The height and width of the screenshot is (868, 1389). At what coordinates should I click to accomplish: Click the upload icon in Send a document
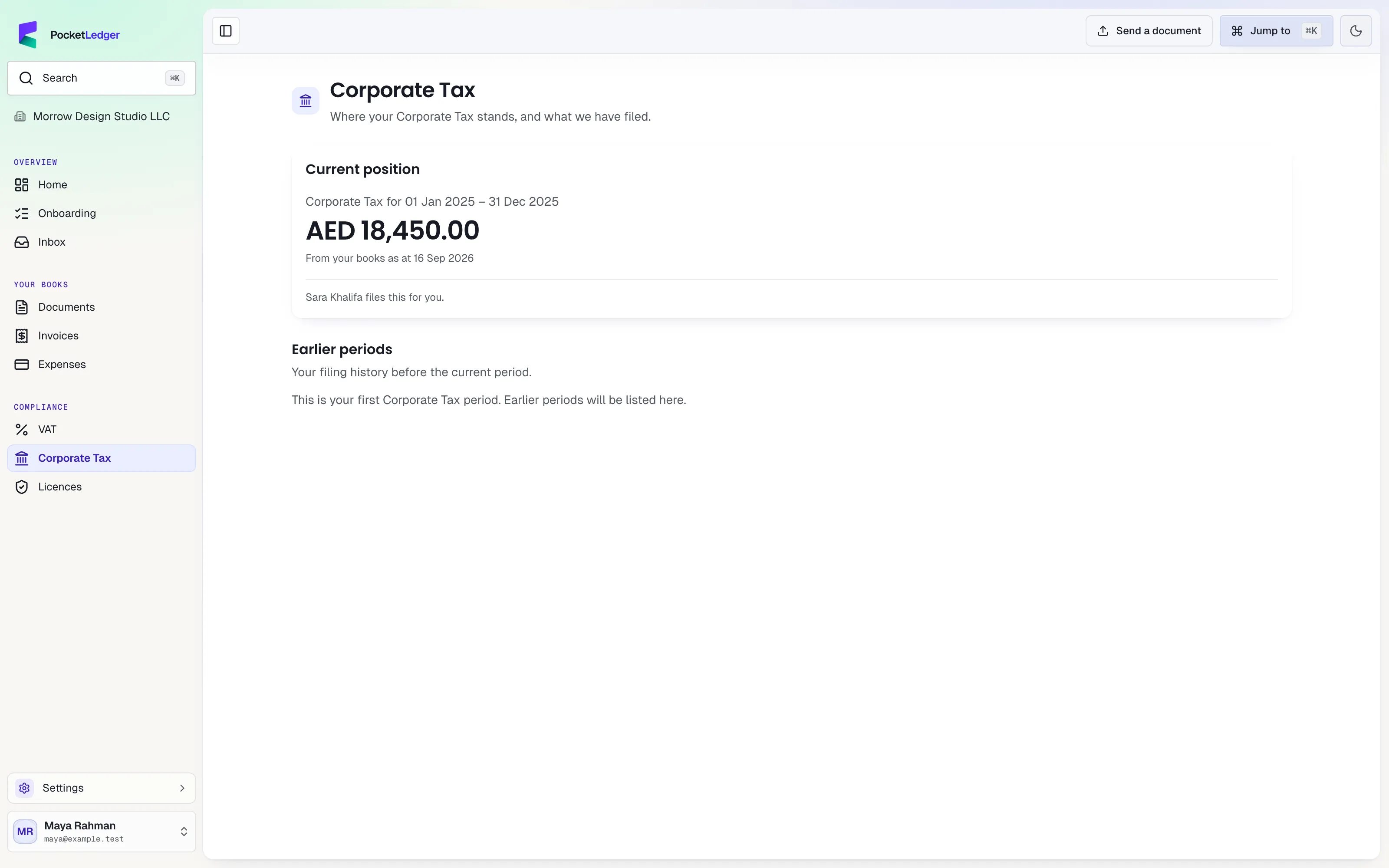pyautogui.click(x=1103, y=31)
